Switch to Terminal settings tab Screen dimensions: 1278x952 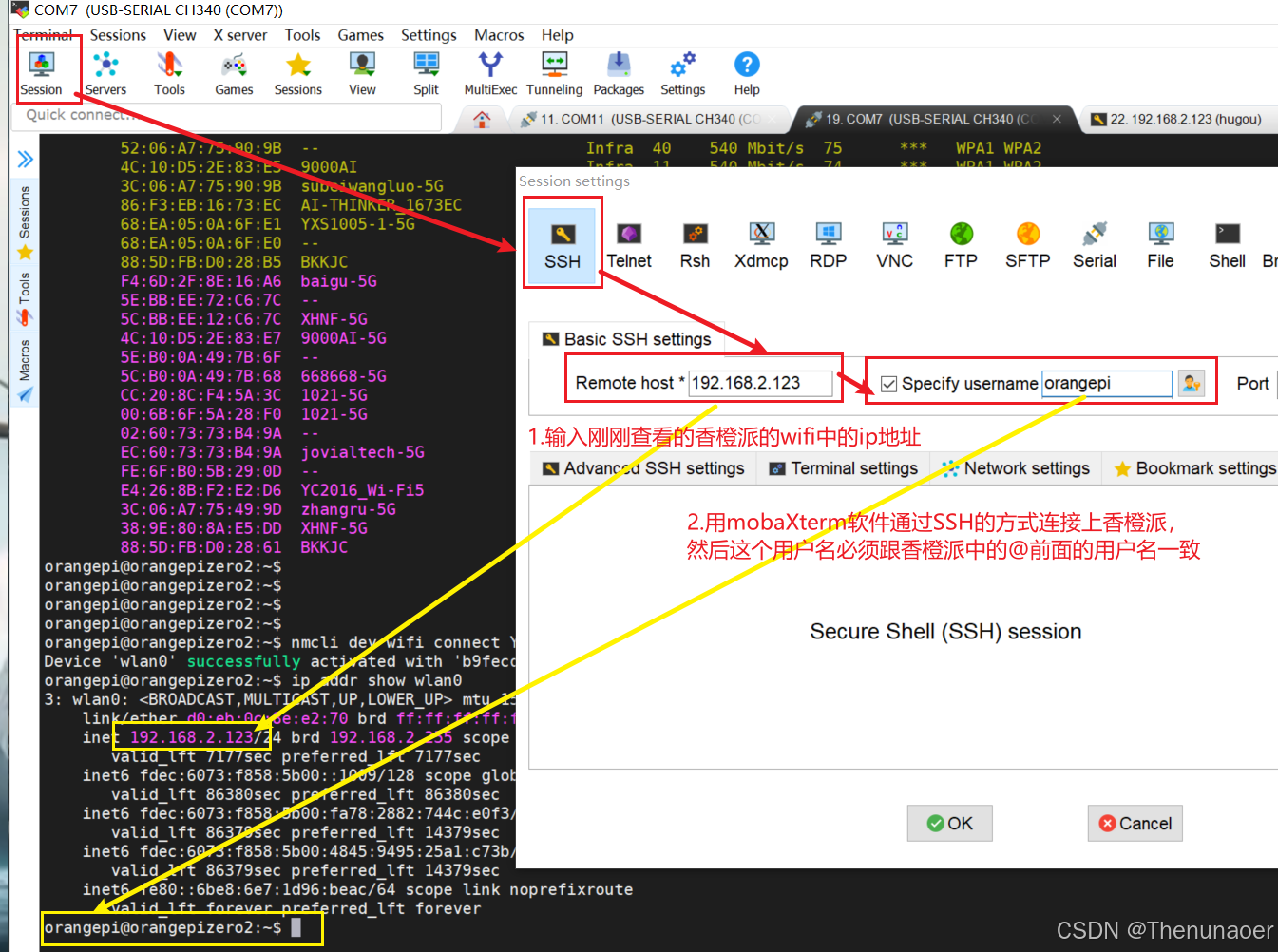click(x=844, y=468)
